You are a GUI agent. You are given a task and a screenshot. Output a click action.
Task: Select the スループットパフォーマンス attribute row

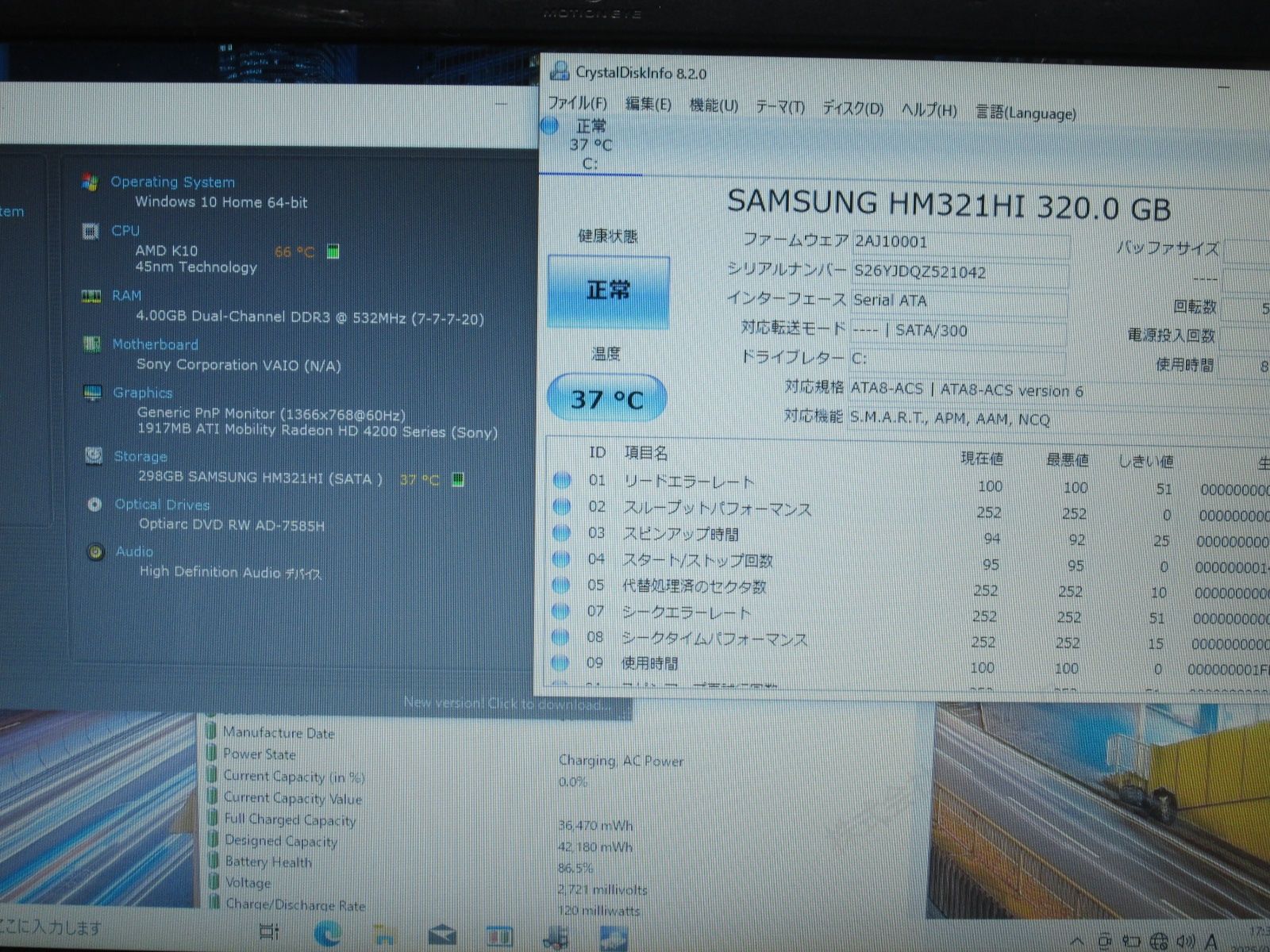click(910, 509)
